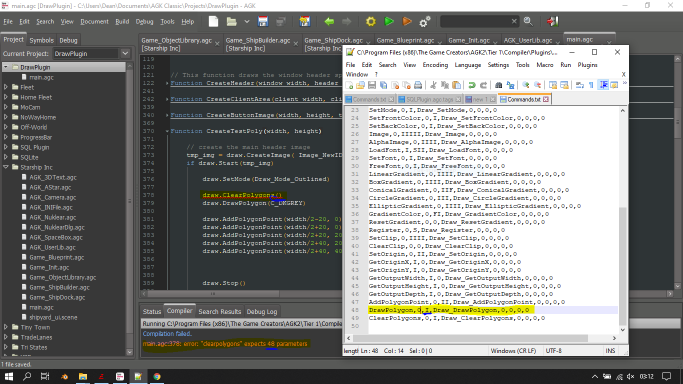Close the active Commands.txt Notepad++ tab
The height and width of the screenshot is (384, 683).
546,99
